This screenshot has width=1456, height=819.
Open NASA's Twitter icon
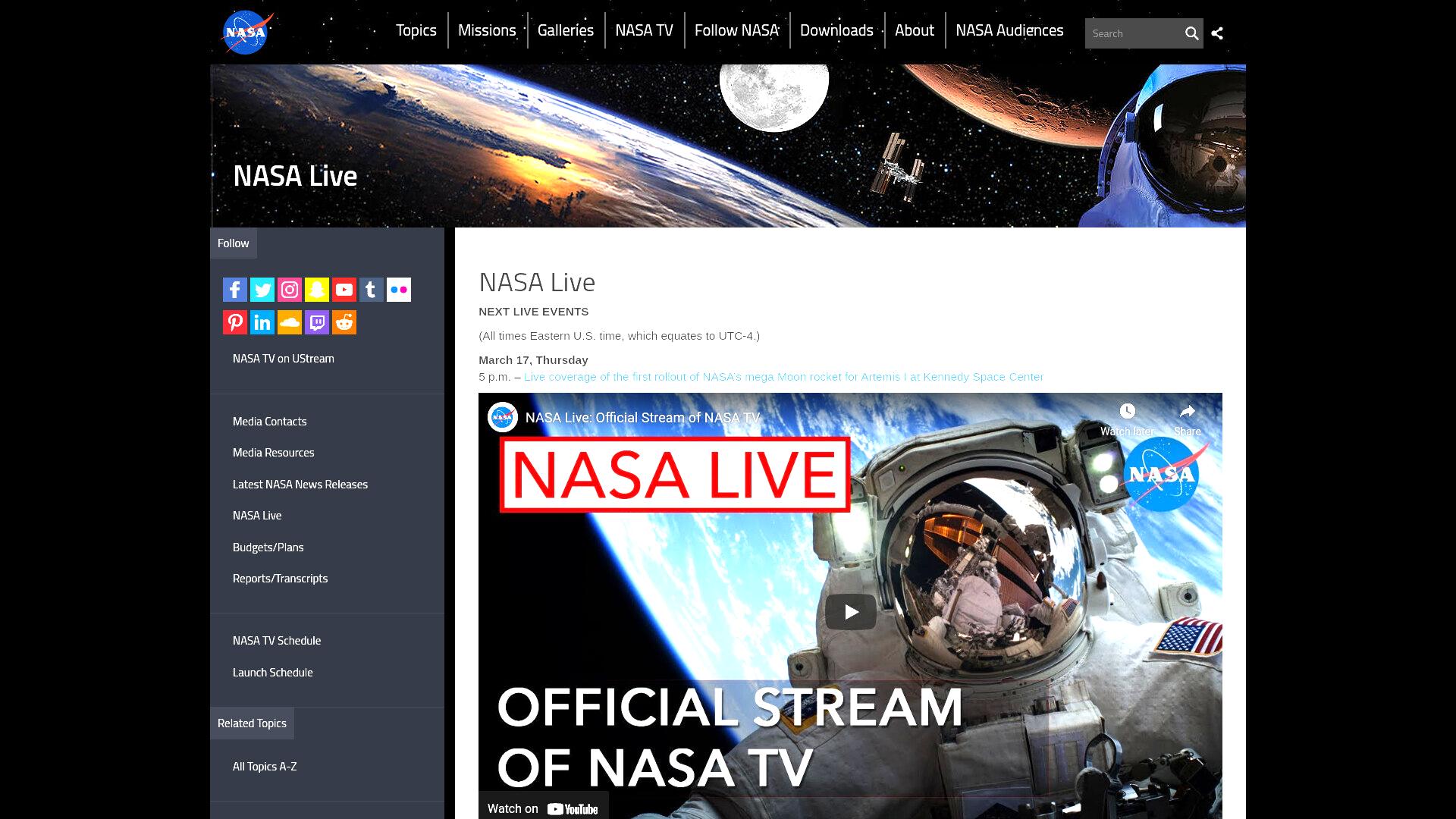pyautogui.click(x=262, y=290)
